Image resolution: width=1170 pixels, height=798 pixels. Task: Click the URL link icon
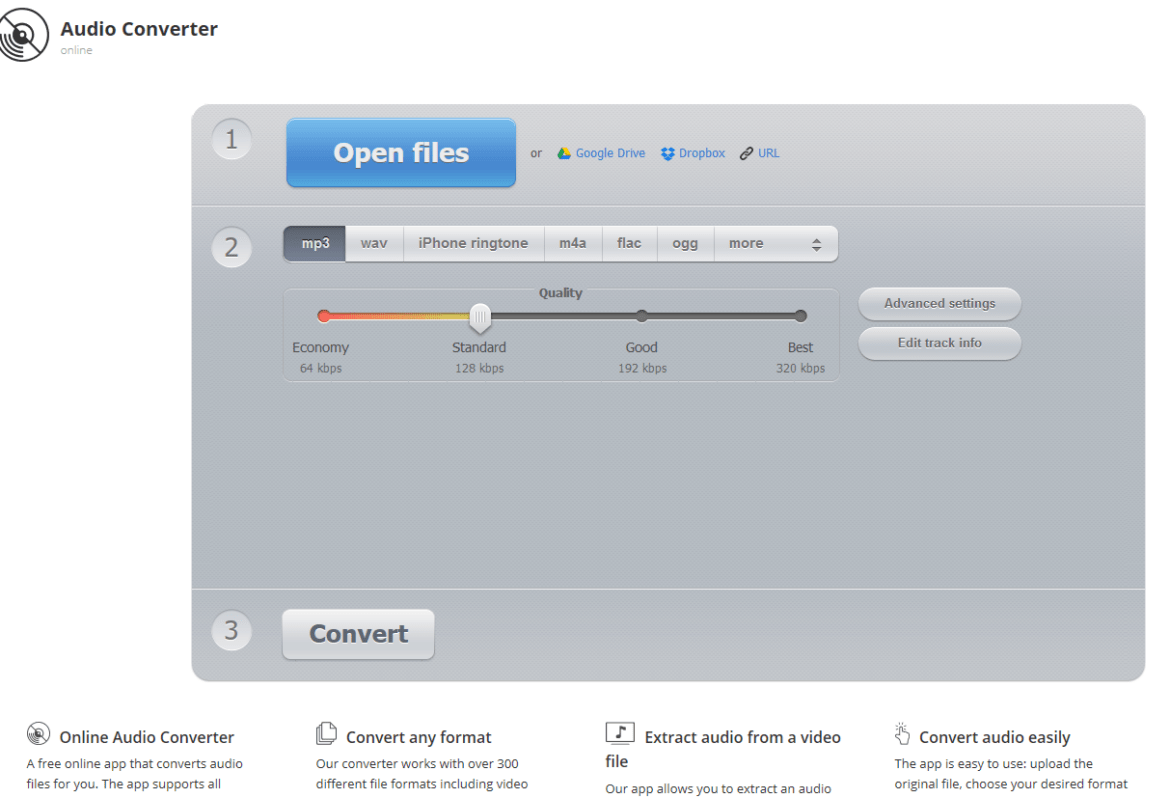click(x=746, y=152)
